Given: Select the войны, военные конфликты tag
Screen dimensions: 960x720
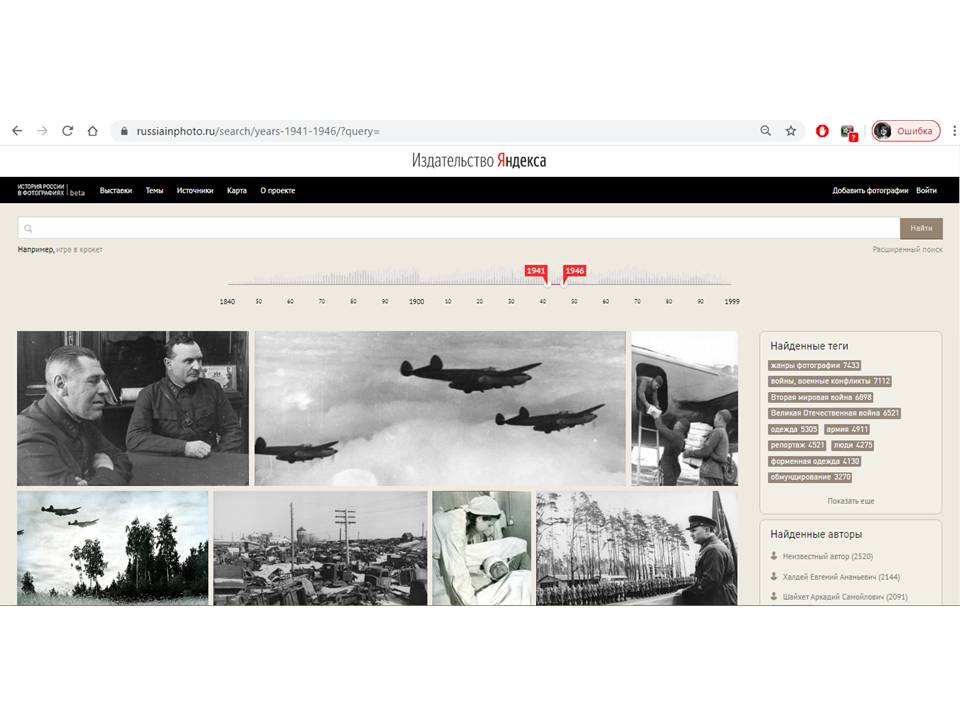Looking at the screenshot, I should (x=830, y=381).
